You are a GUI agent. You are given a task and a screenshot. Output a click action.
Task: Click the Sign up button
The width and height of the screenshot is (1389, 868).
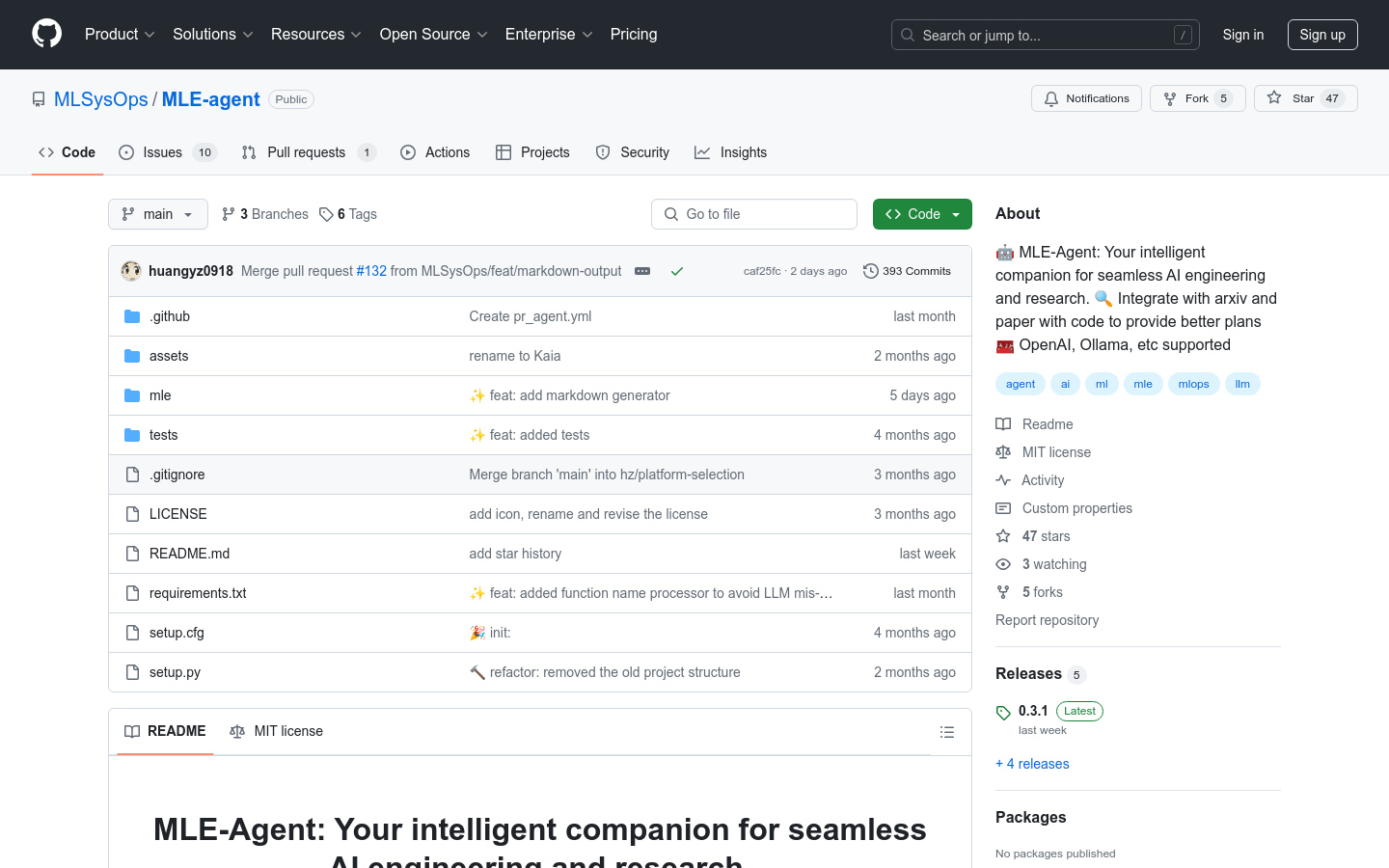(1322, 35)
